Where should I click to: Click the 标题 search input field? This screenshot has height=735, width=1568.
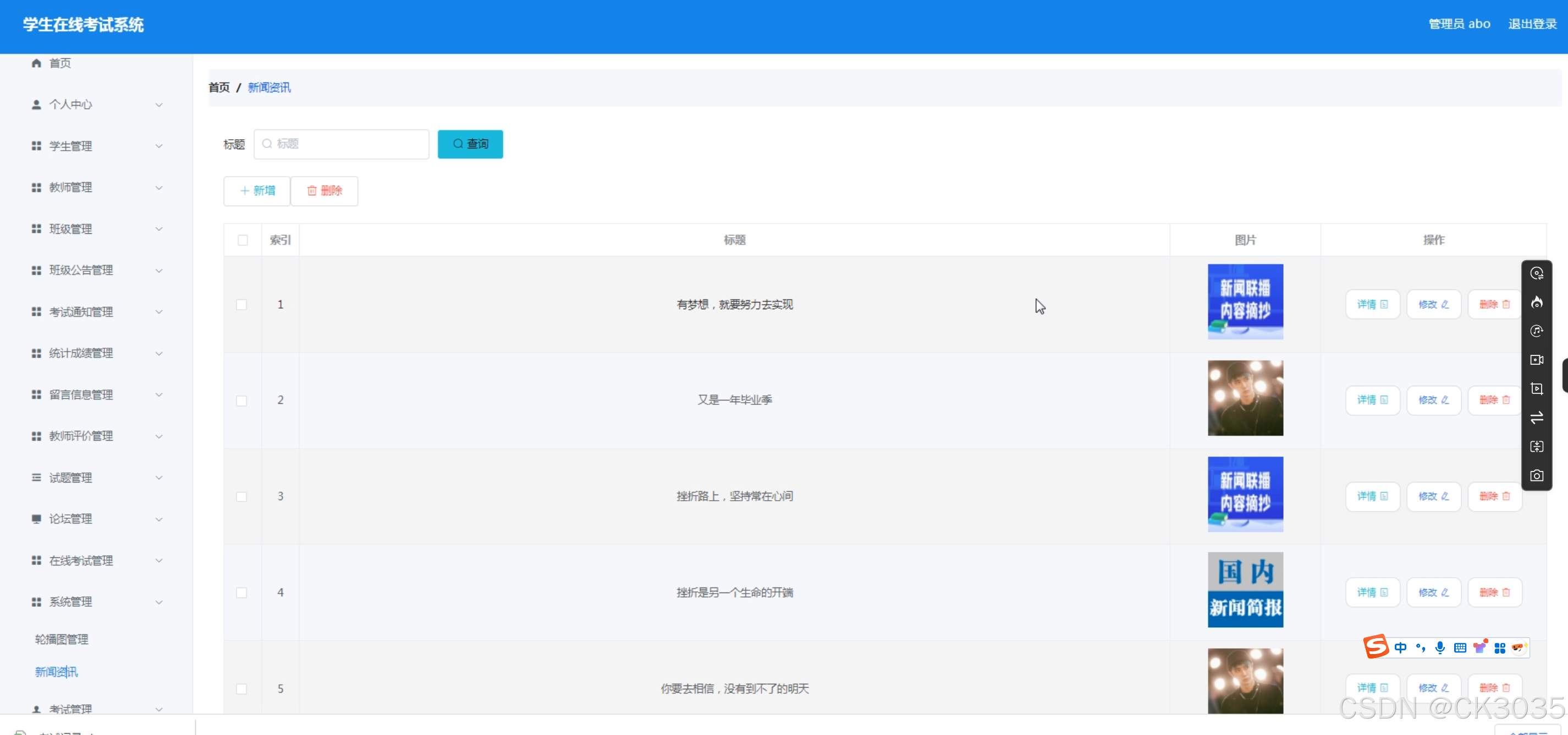(x=342, y=144)
